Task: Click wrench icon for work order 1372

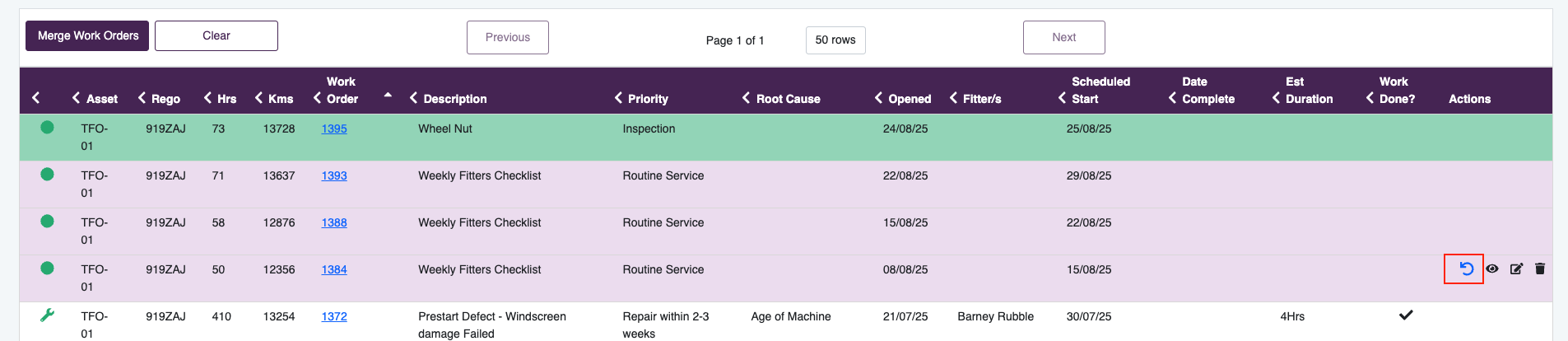Action: (47, 315)
